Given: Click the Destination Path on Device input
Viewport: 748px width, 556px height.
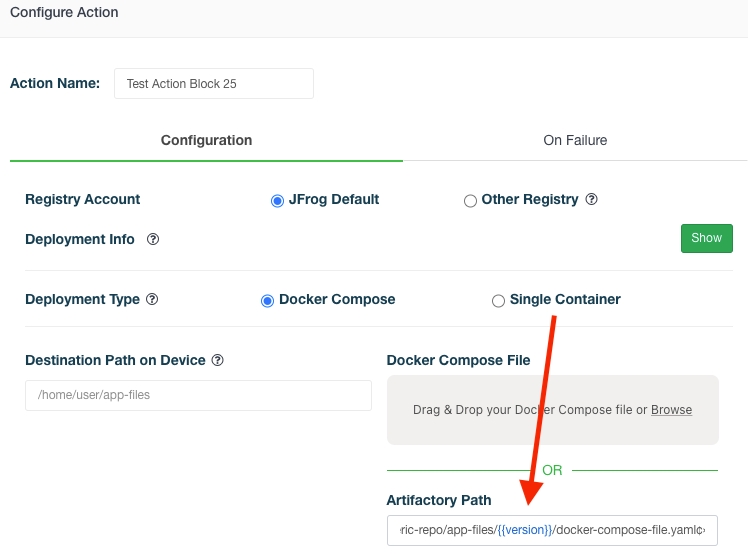Looking at the screenshot, I should tap(198, 395).
